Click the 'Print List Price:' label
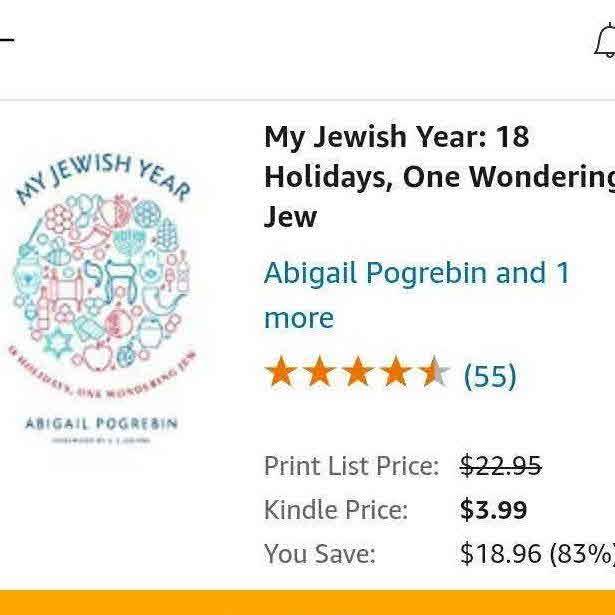615x615 pixels. [351, 465]
